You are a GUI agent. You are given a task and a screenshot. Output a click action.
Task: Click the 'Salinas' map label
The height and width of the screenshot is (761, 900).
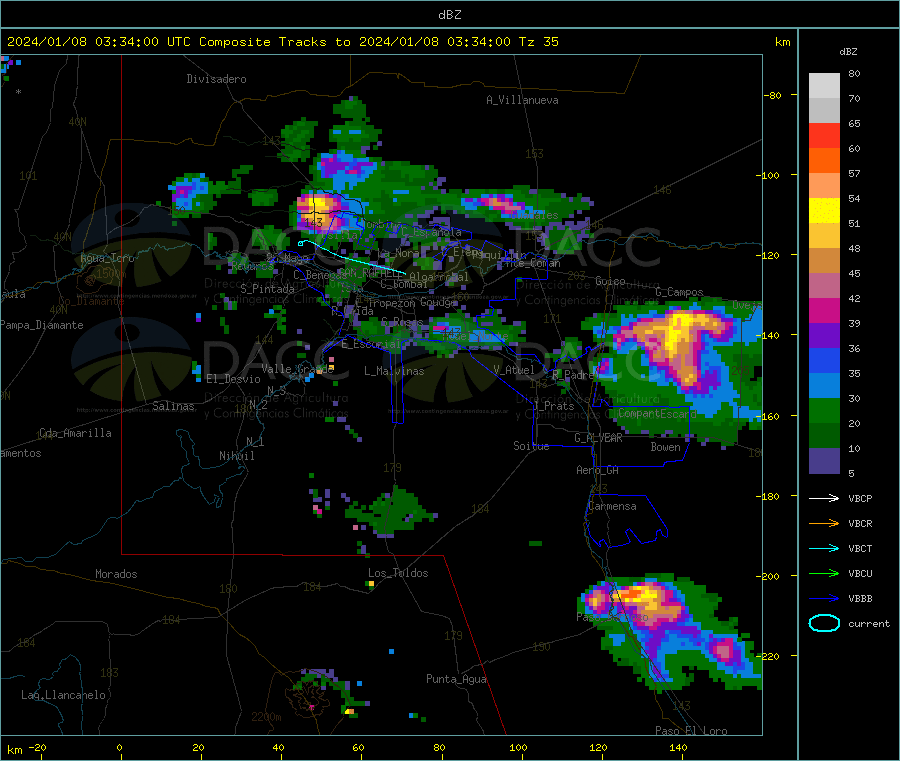tap(173, 406)
